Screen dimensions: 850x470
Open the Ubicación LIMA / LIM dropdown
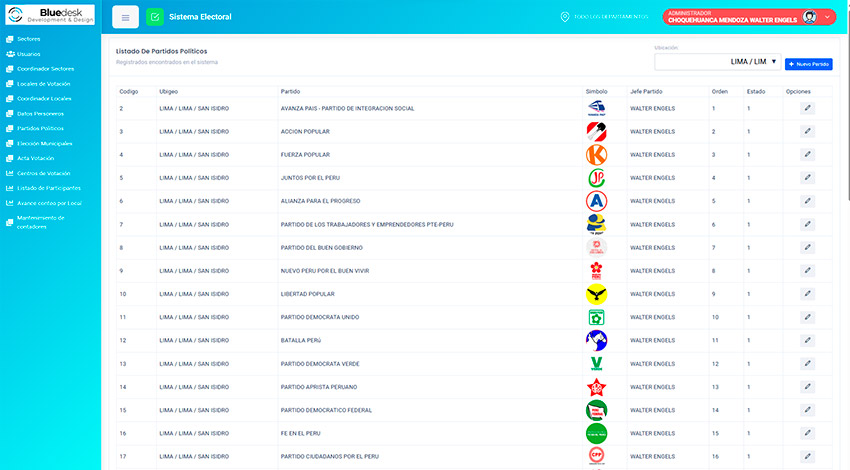point(716,62)
